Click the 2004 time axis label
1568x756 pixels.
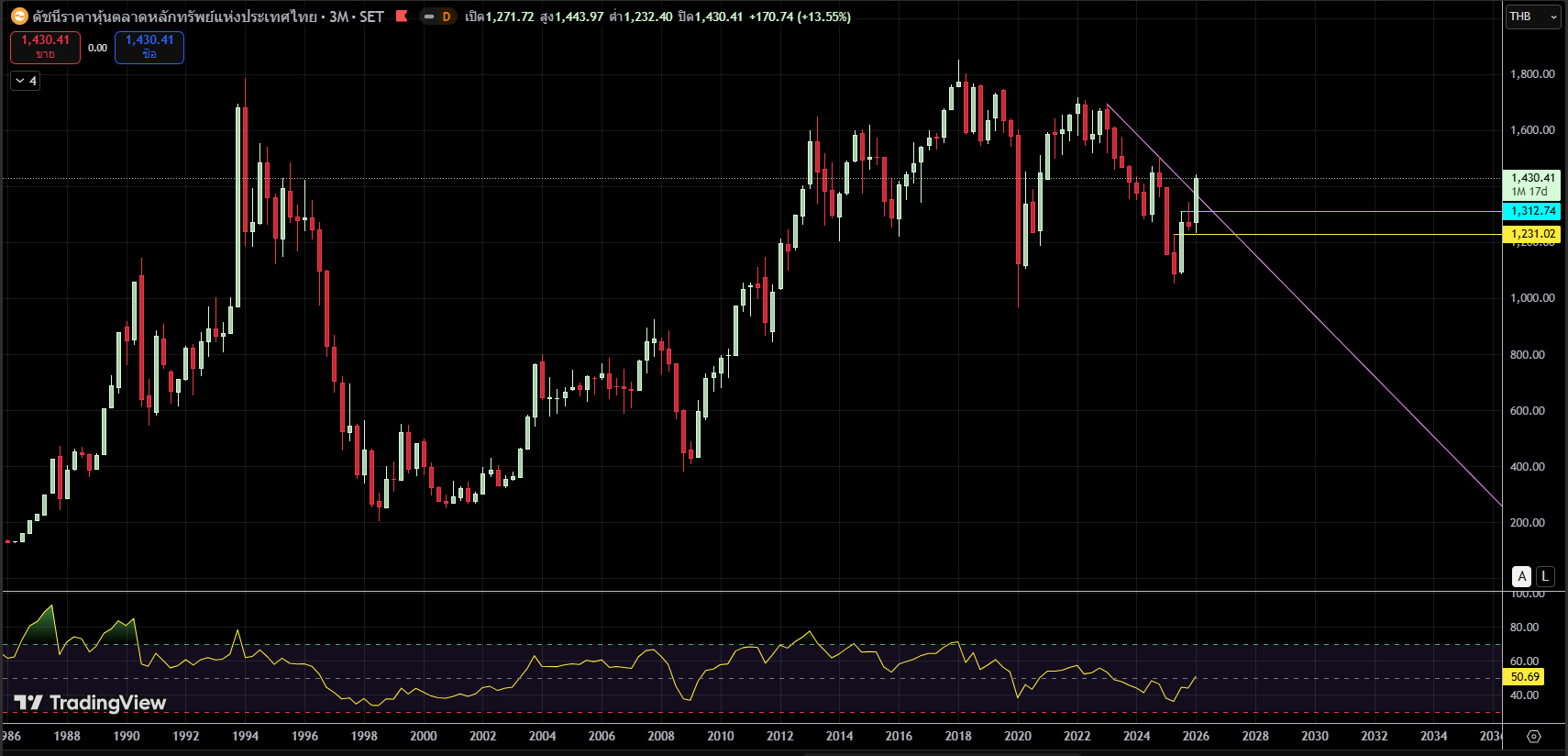[x=542, y=736]
